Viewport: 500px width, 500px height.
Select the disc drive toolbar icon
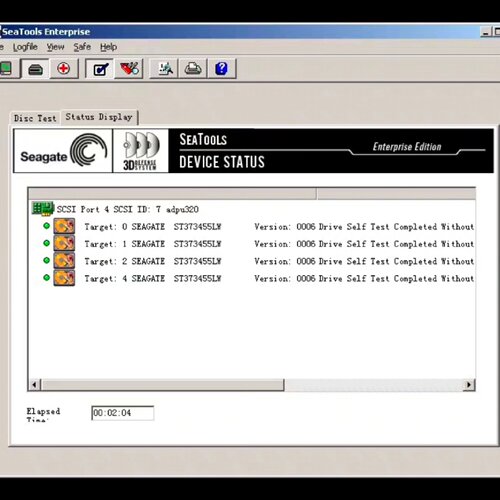pyautogui.click(x=36, y=69)
